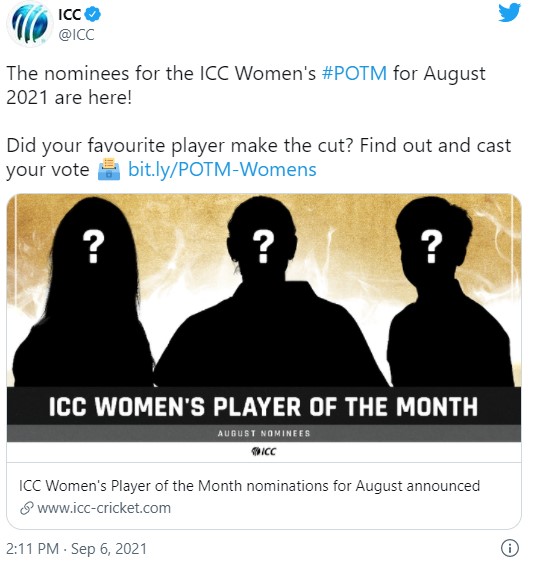The image size is (534, 566).
Task: Click the tweet body text
Action: 259,122
